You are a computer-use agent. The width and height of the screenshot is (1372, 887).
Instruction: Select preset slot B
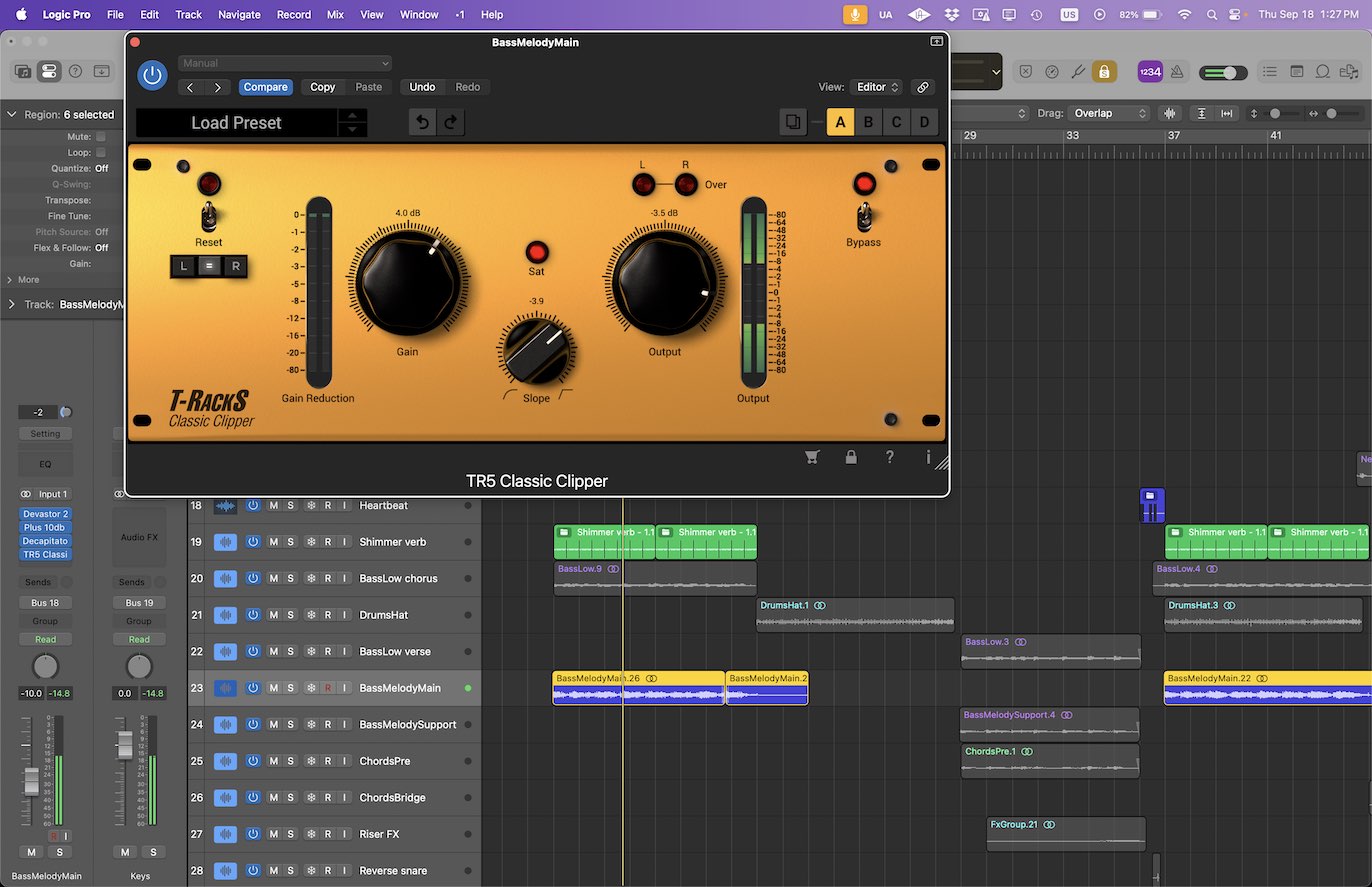(868, 122)
